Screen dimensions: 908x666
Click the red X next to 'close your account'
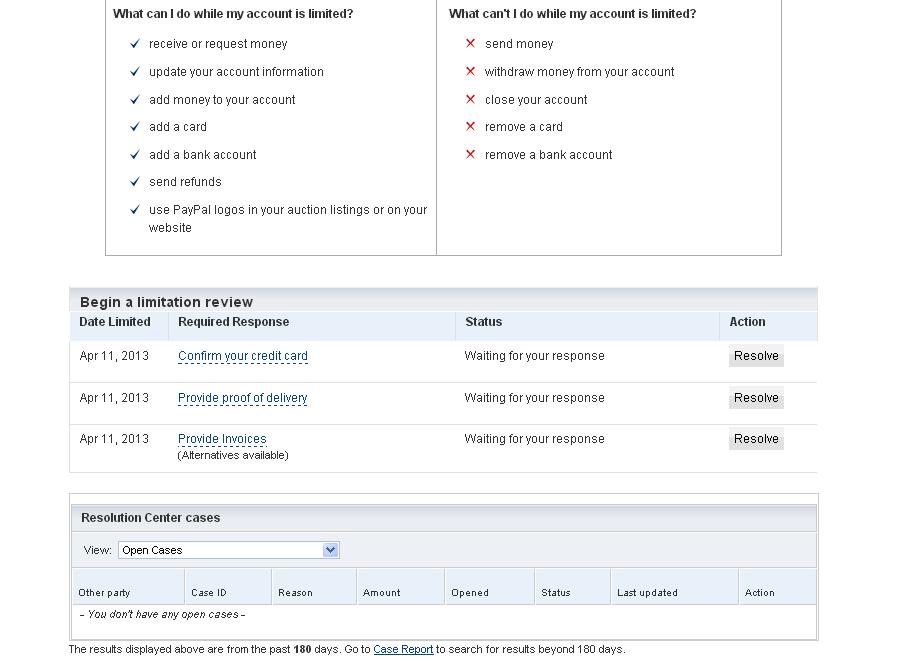(x=470, y=100)
